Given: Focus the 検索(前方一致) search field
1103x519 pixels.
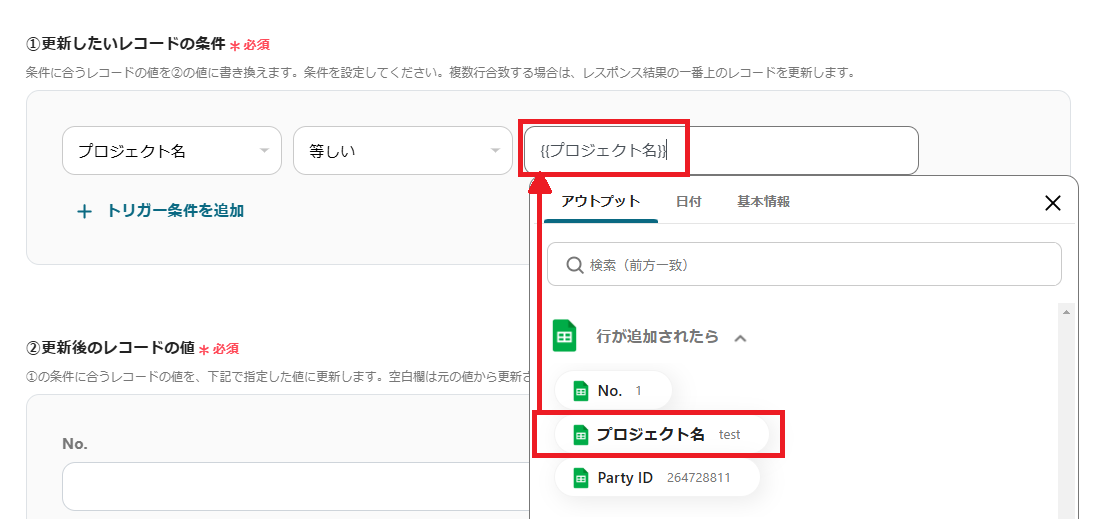Looking at the screenshot, I should point(810,265).
